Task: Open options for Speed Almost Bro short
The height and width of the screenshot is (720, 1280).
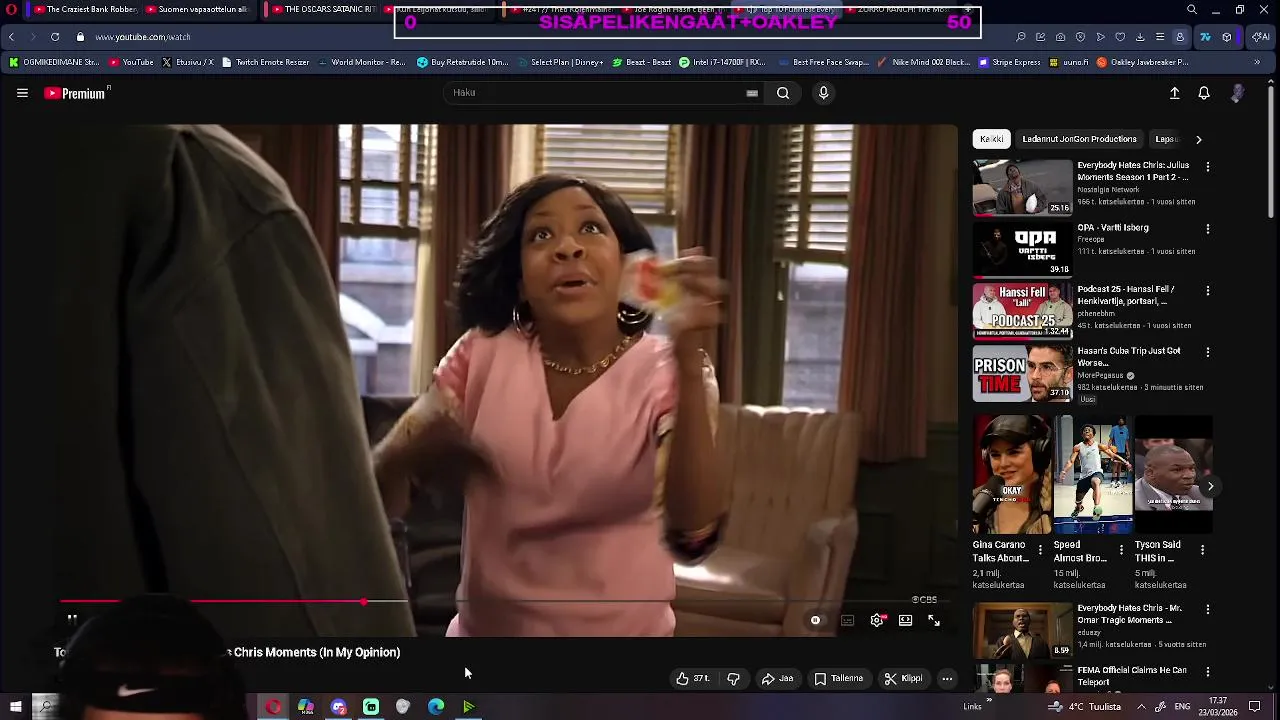Action: 1121,550
